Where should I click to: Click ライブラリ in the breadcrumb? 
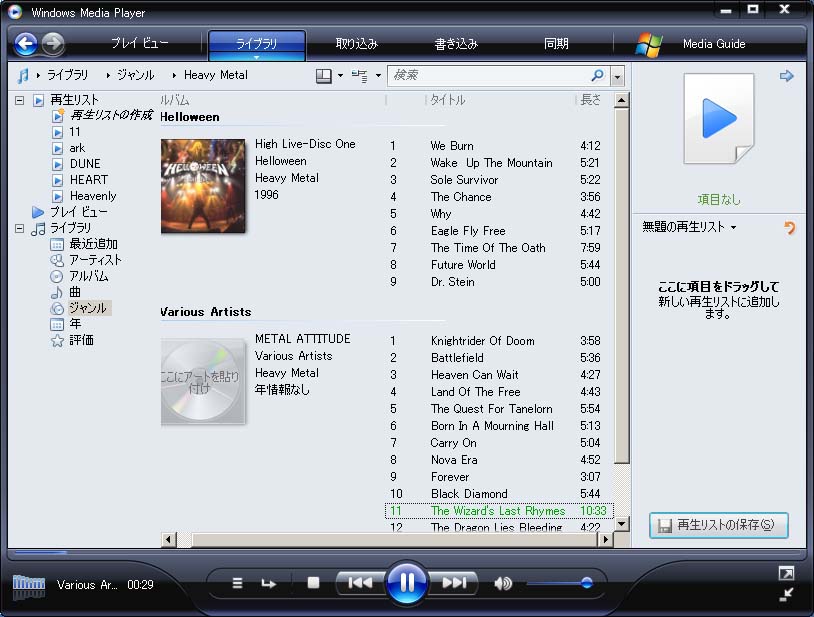pos(67,75)
